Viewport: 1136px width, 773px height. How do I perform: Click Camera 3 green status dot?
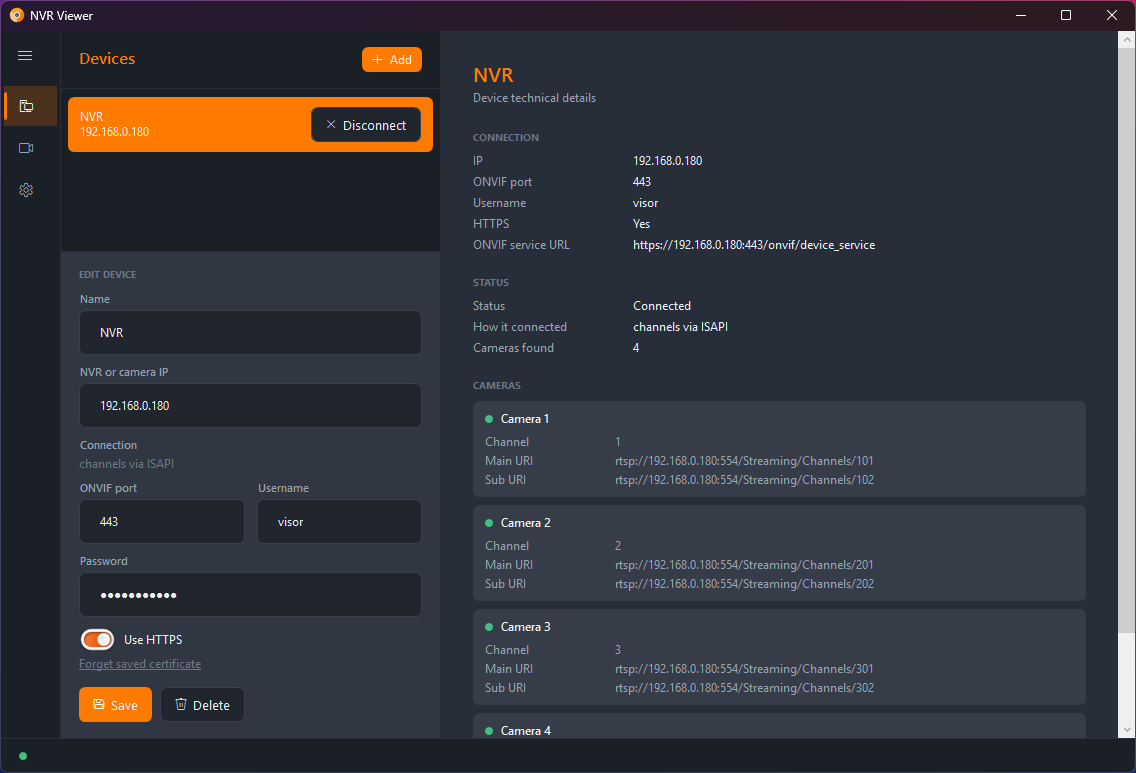(489, 627)
